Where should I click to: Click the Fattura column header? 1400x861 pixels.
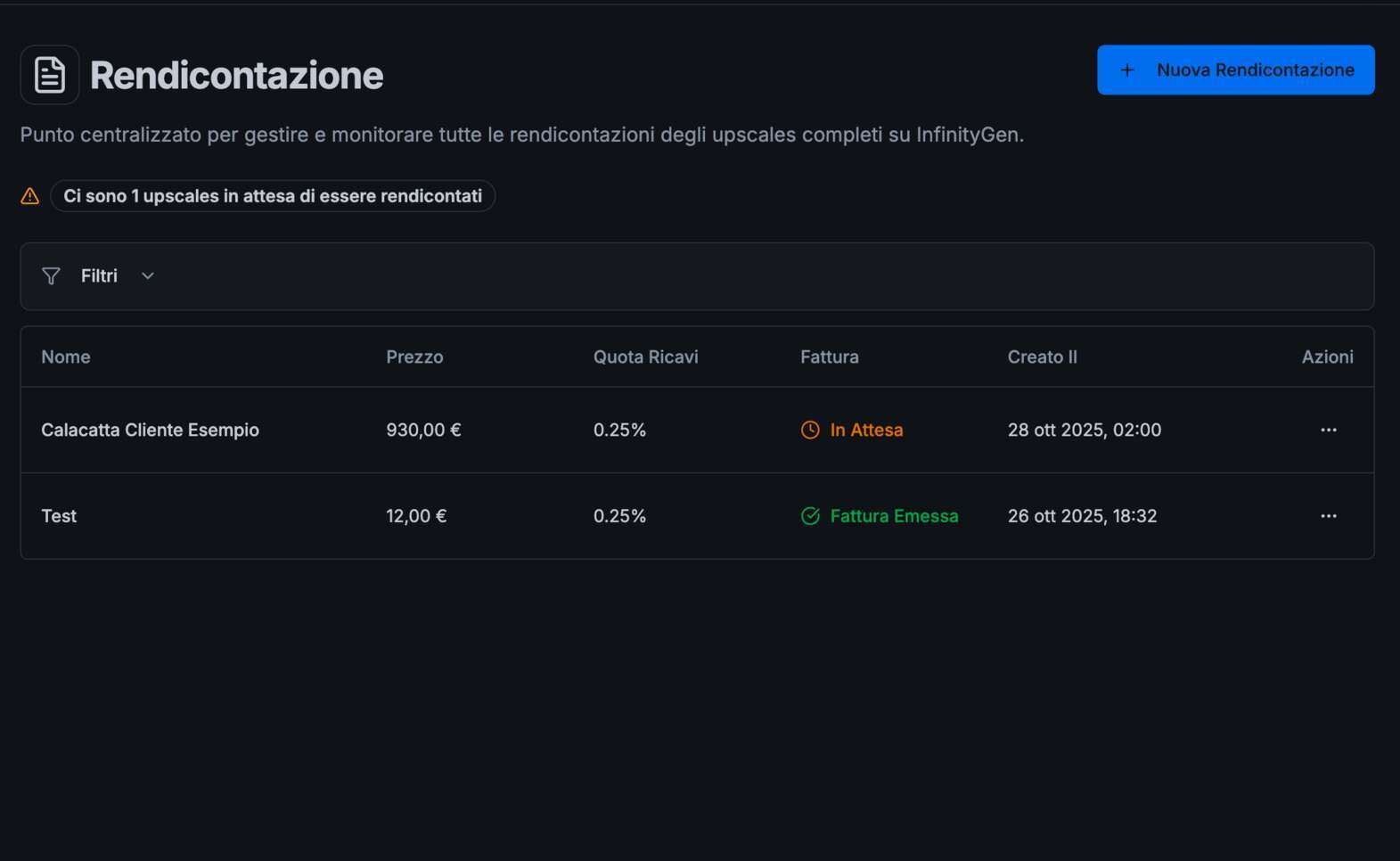tap(829, 357)
